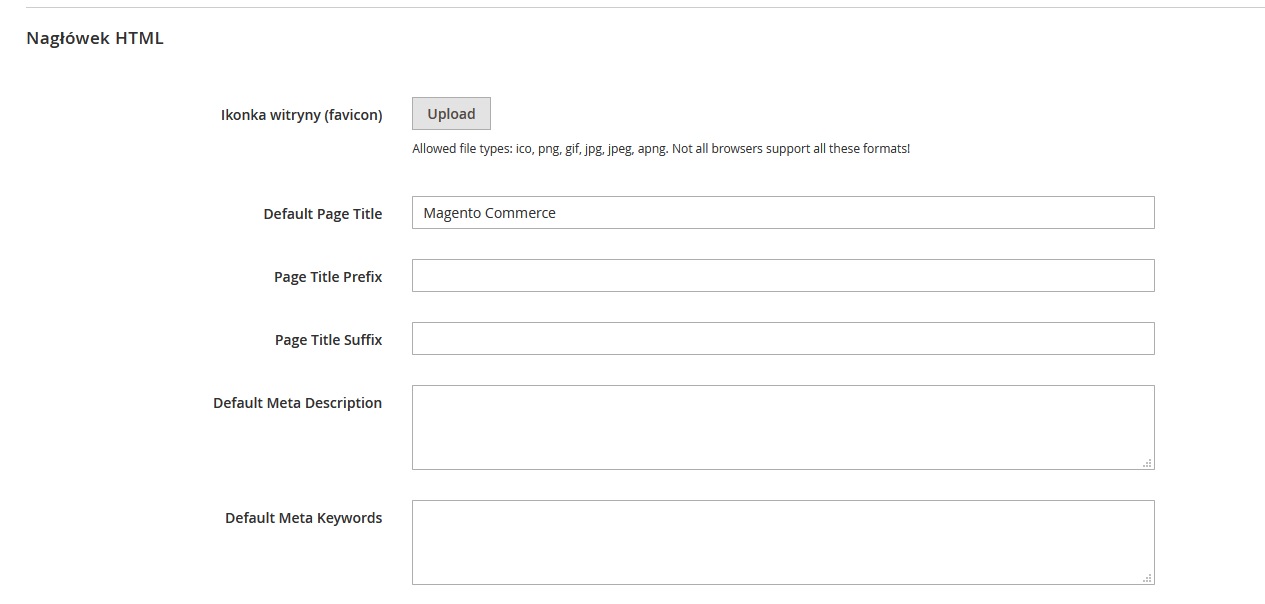Collapse the Nagłówek HTML section header
The width and height of the screenshot is (1265, 604).
pos(94,39)
